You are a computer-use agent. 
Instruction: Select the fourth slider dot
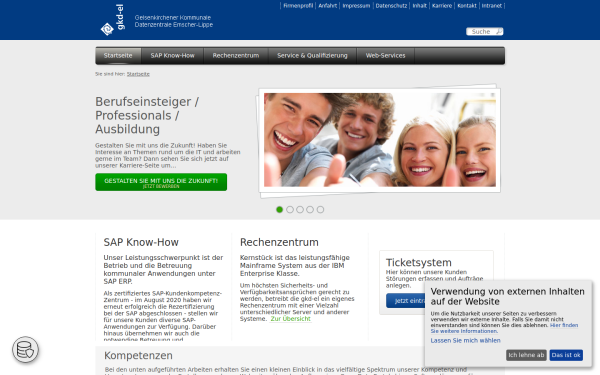point(310,209)
